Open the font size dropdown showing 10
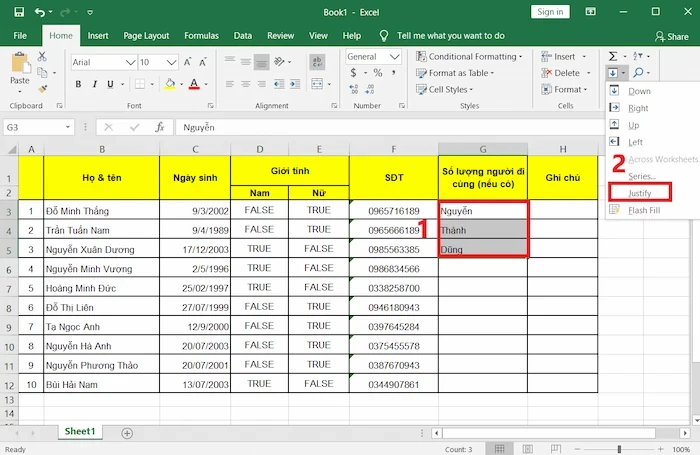The height and width of the screenshot is (455, 700). pos(171,62)
